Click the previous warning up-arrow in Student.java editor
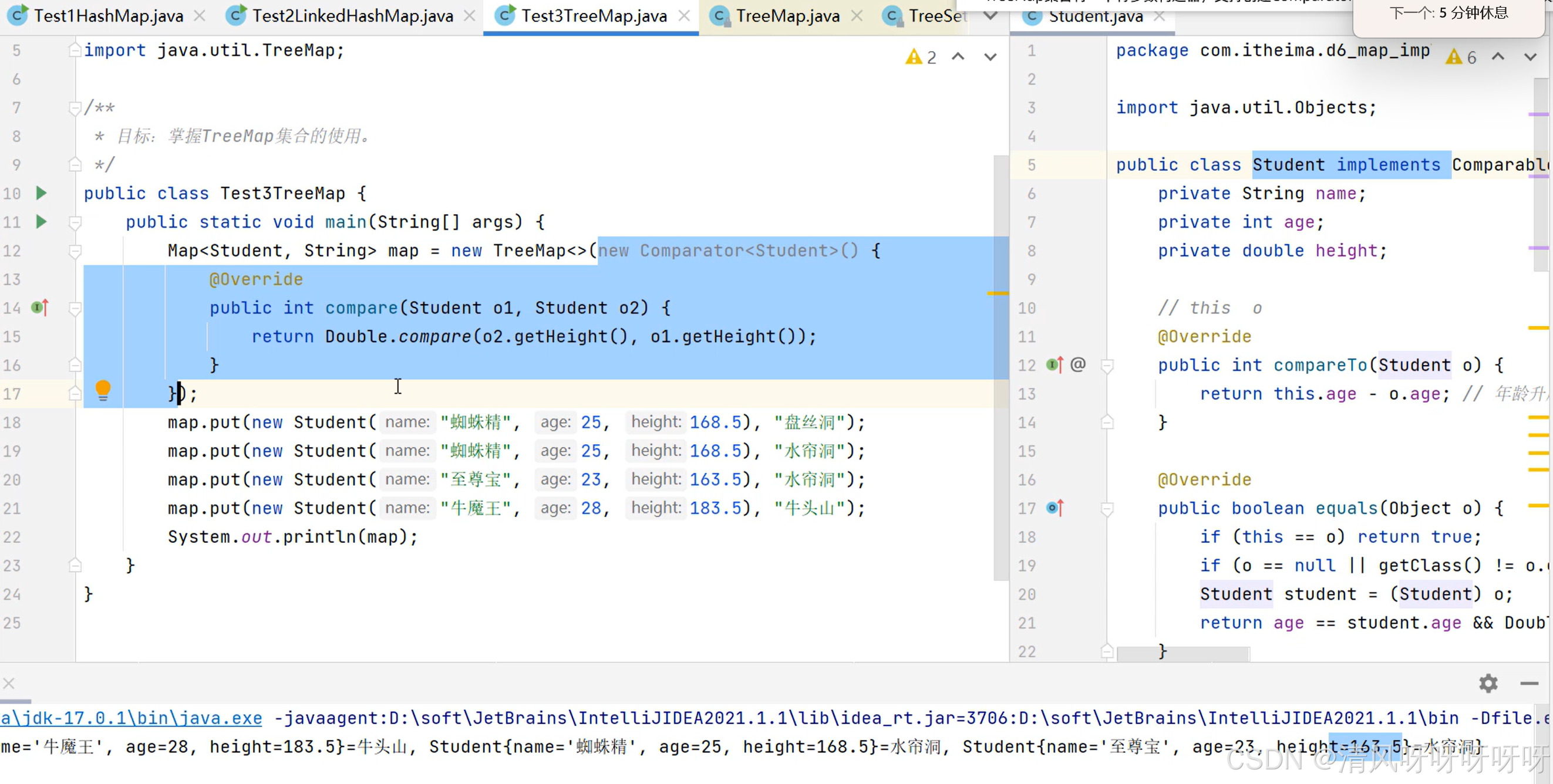The height and width of the screenshot is (784, 1553). 1498,56
